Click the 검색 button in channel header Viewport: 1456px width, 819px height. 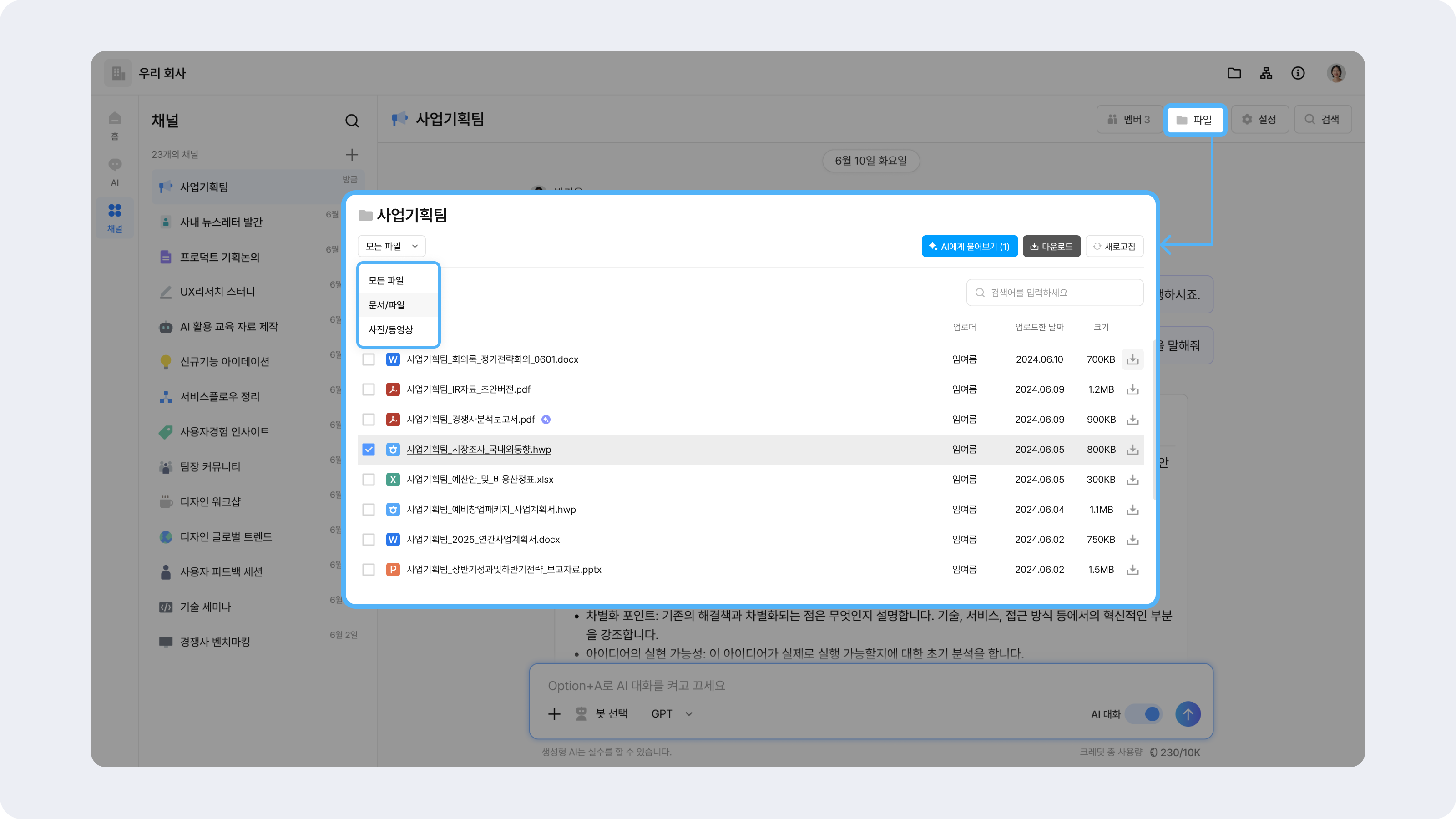(x=1323, y=119)
